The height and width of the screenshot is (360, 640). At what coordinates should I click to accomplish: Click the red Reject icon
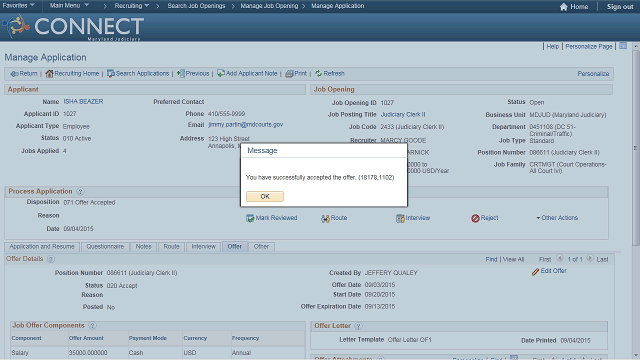pyautogui.click(x=475, y=218)
